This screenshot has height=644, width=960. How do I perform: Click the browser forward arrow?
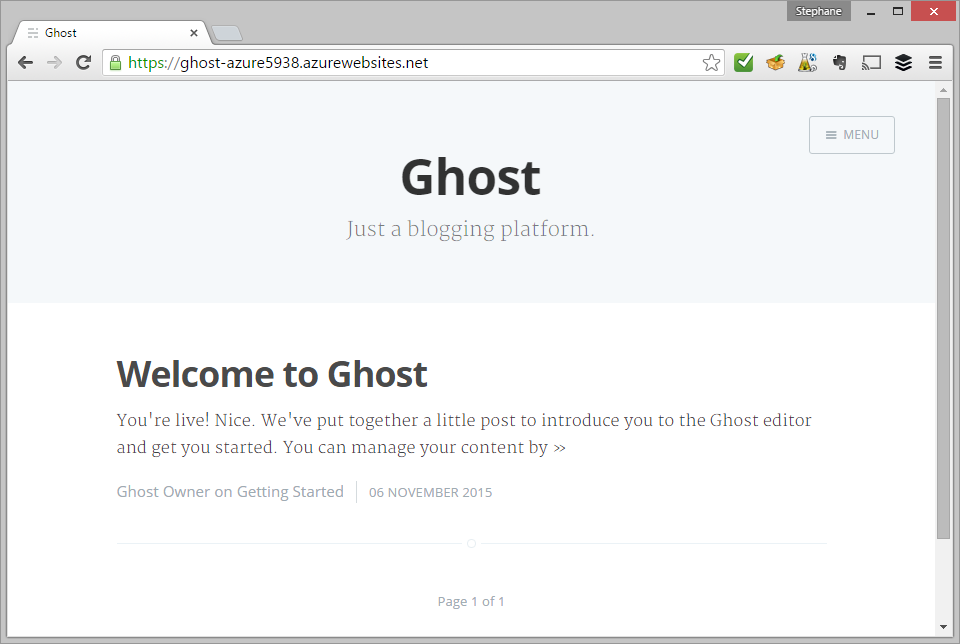[54, 62]
